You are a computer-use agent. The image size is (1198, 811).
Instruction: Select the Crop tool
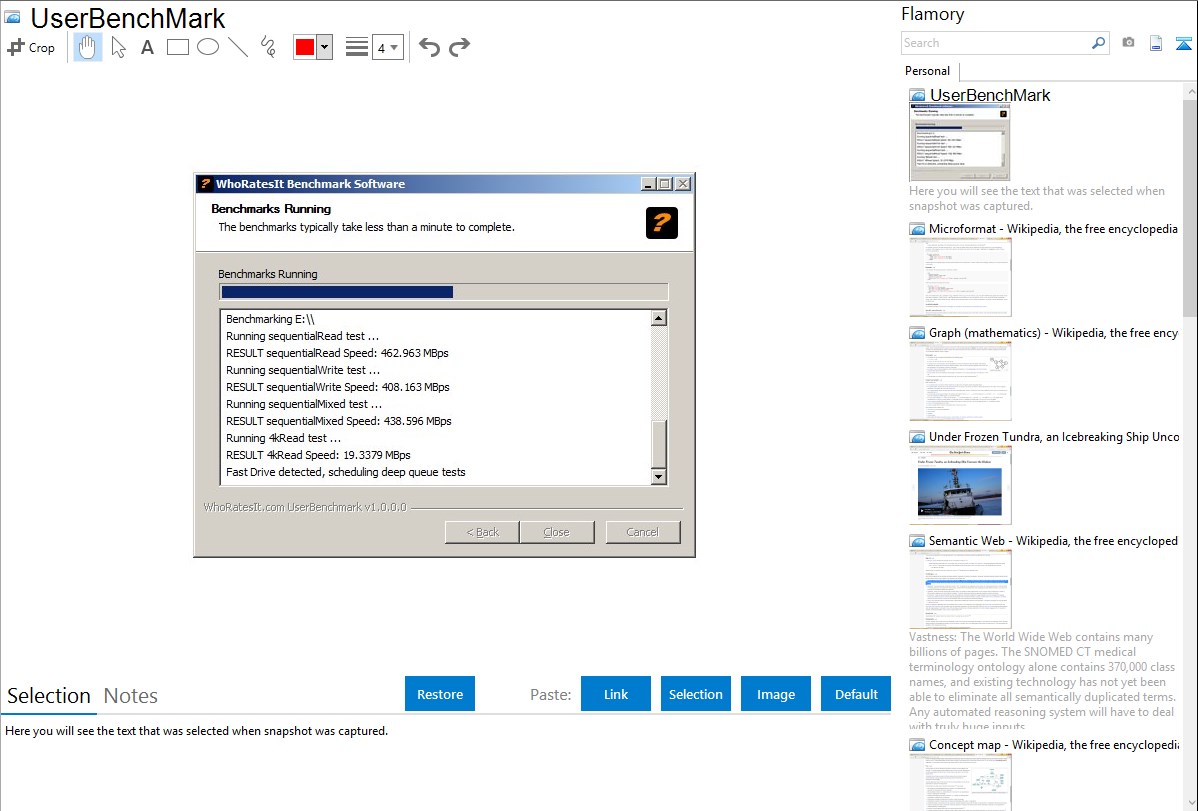pyautogui.click(x=31, y=47)
